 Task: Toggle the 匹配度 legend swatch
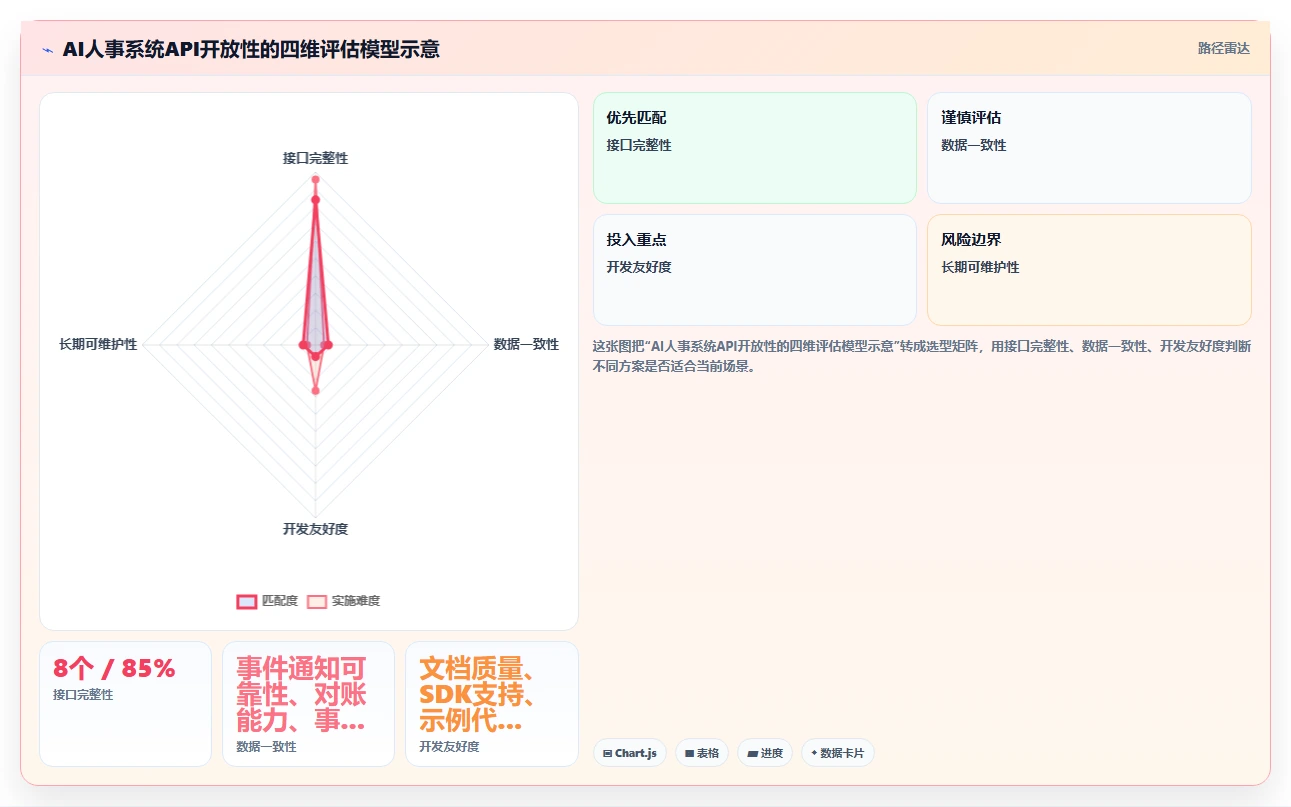pyautogui.click(x=247, y=601)
